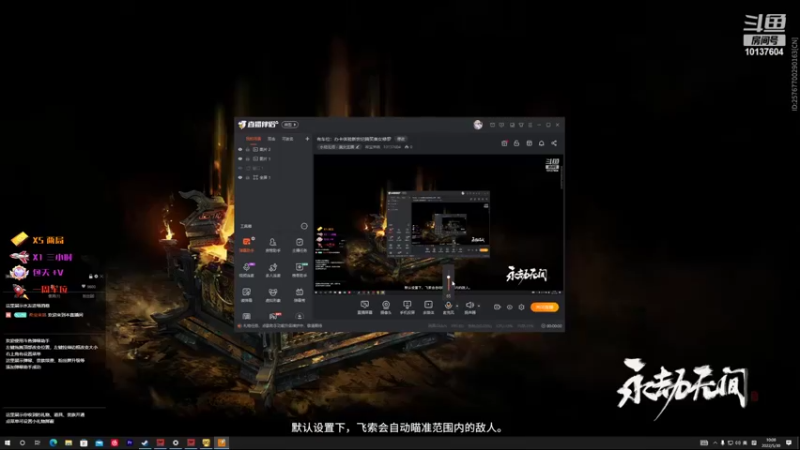The width and height of the screenshot is (800, 450).
Task: Click the camcorder record icon near start button
Action: [x=497, y=307]
